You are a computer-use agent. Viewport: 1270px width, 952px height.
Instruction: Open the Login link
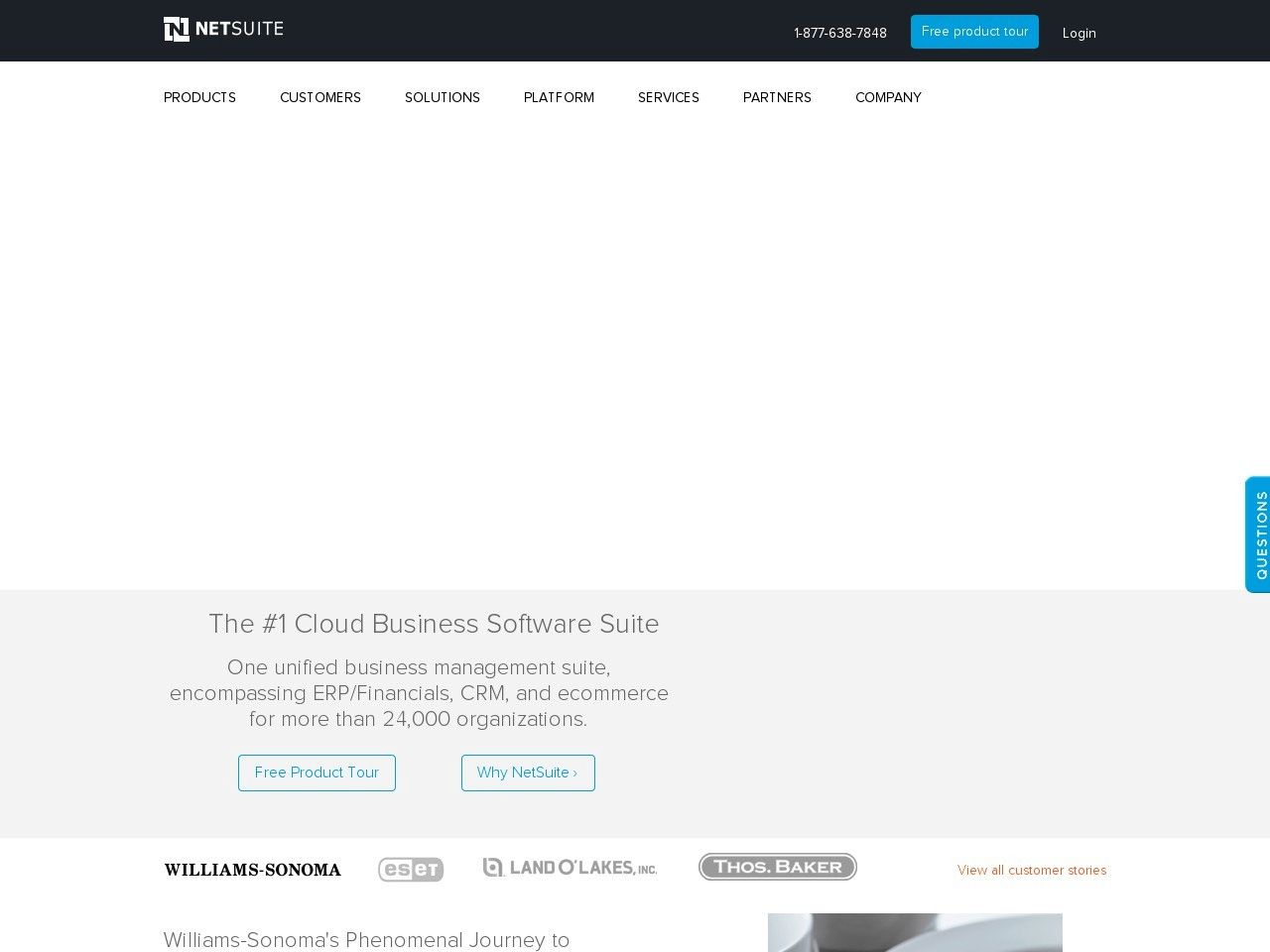1079,33
